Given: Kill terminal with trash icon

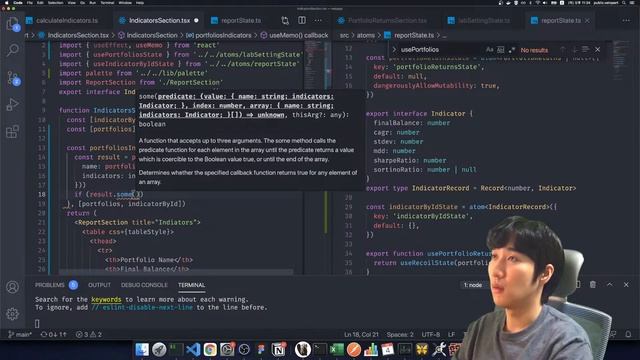Looking at the screenshot, I should 593,284.
